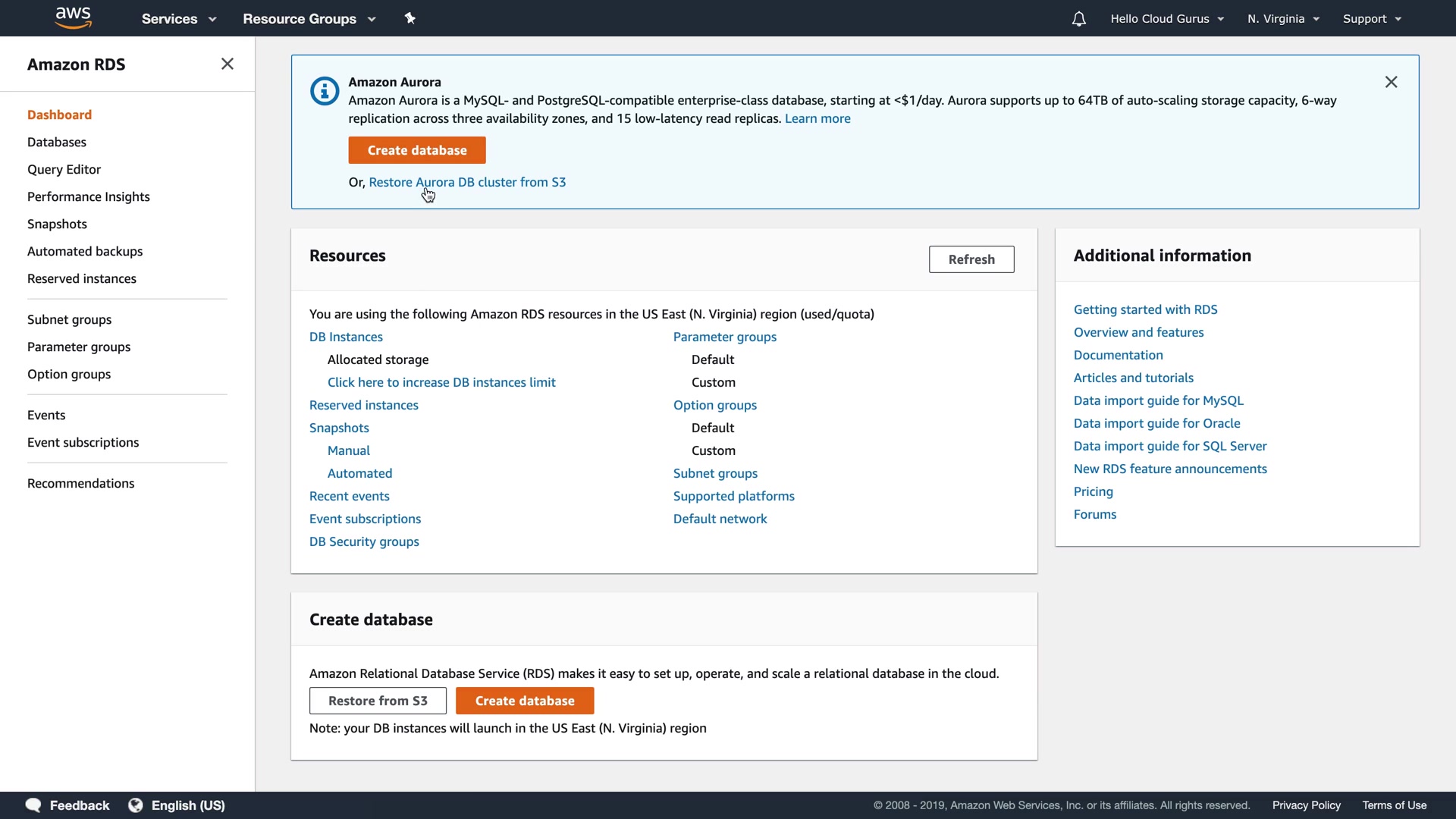Close the Amazon RDS sidebar panel
Viewport: 1456px width, 819px height.
click(x=227, y=64)
